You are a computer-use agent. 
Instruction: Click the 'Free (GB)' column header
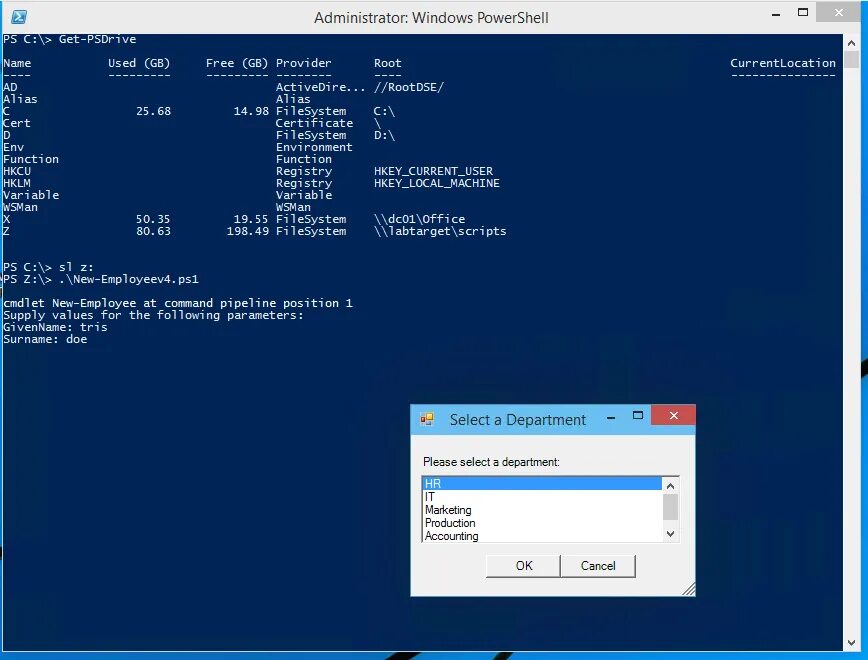click(237, 63)
